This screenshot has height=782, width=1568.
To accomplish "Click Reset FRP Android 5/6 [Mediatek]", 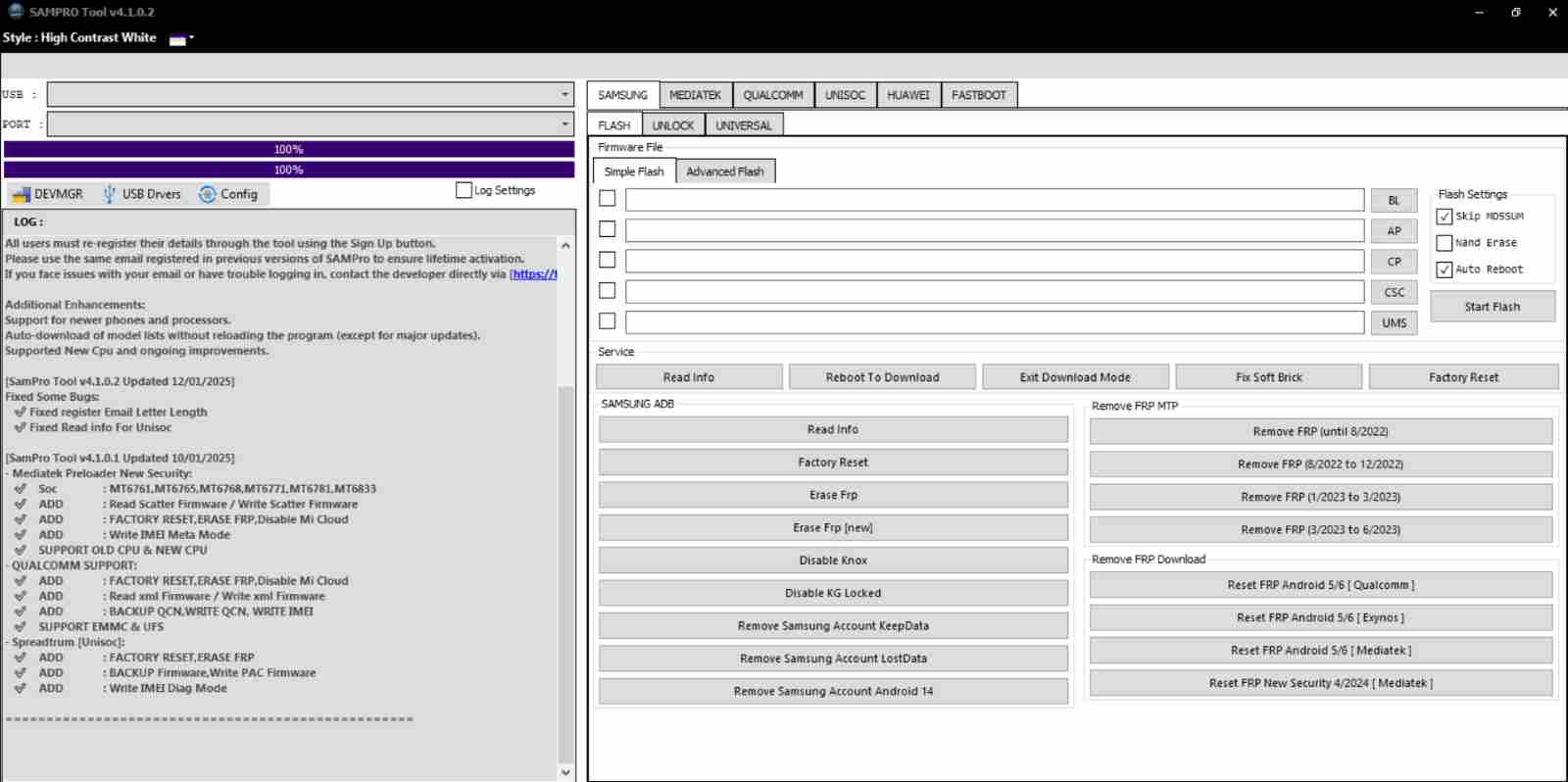I will point(1321,651).
